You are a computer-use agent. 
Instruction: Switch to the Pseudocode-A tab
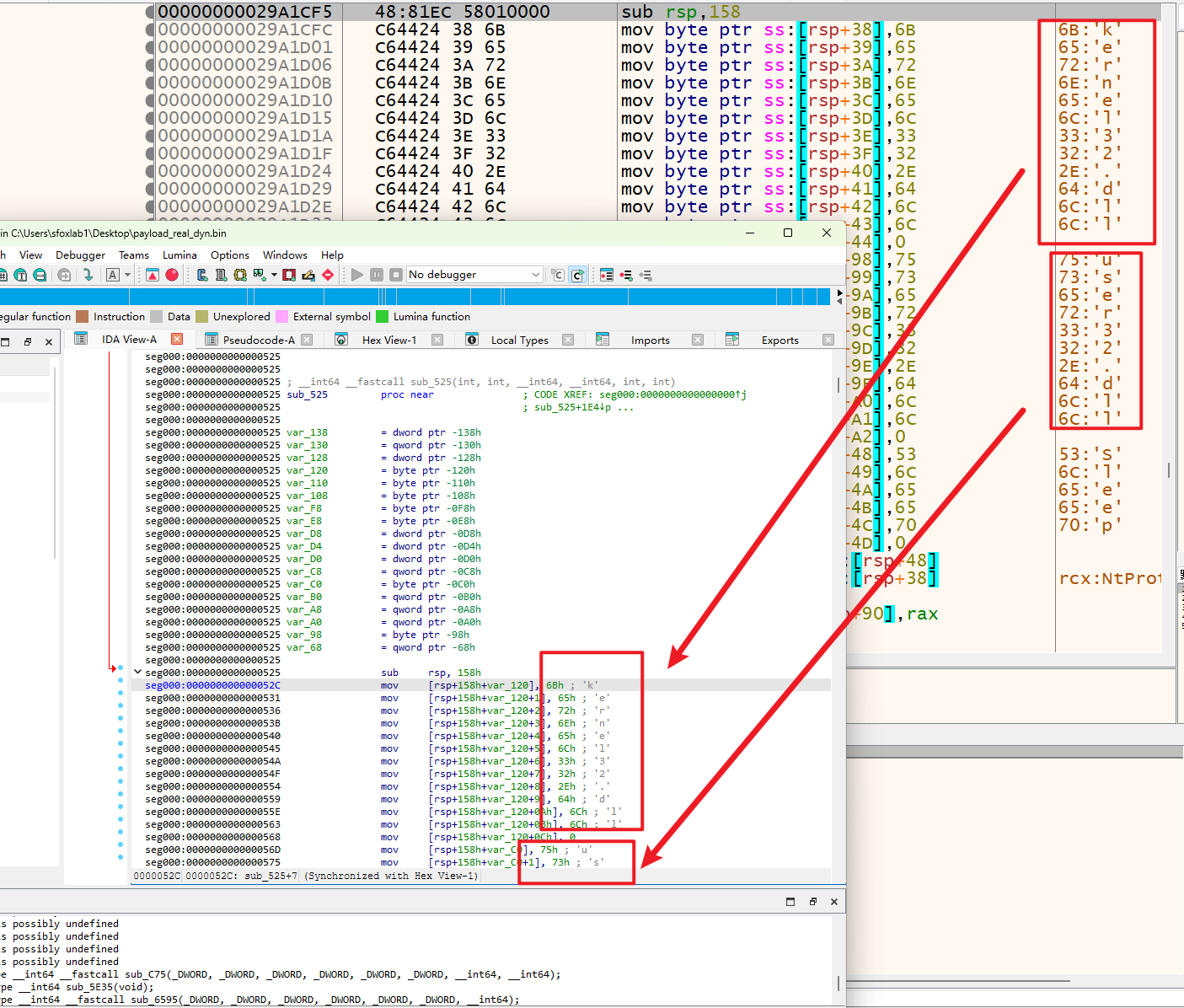259,340
